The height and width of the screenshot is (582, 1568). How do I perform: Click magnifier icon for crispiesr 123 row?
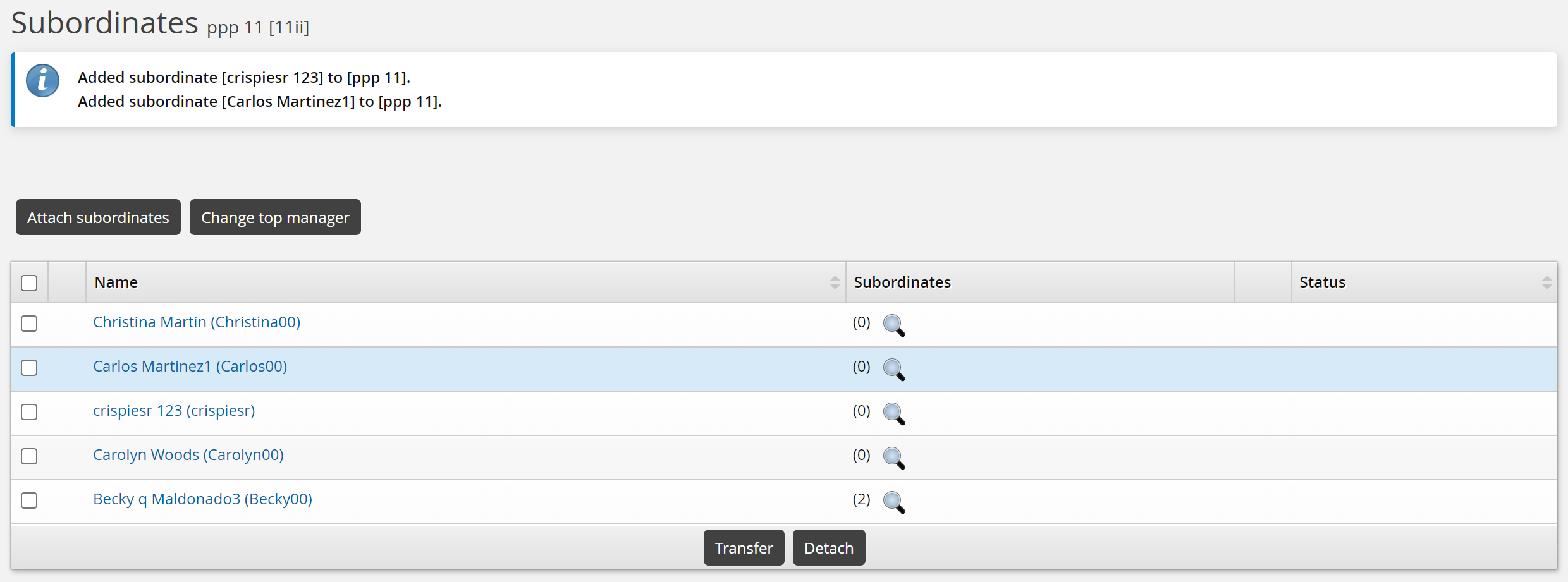click(x=893, y=413)
